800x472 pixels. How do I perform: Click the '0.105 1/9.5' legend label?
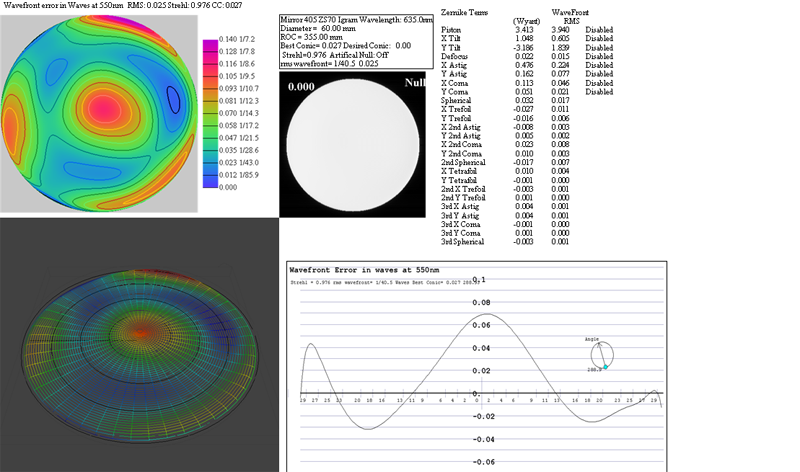pyautogui.click(x=237, y=76)
